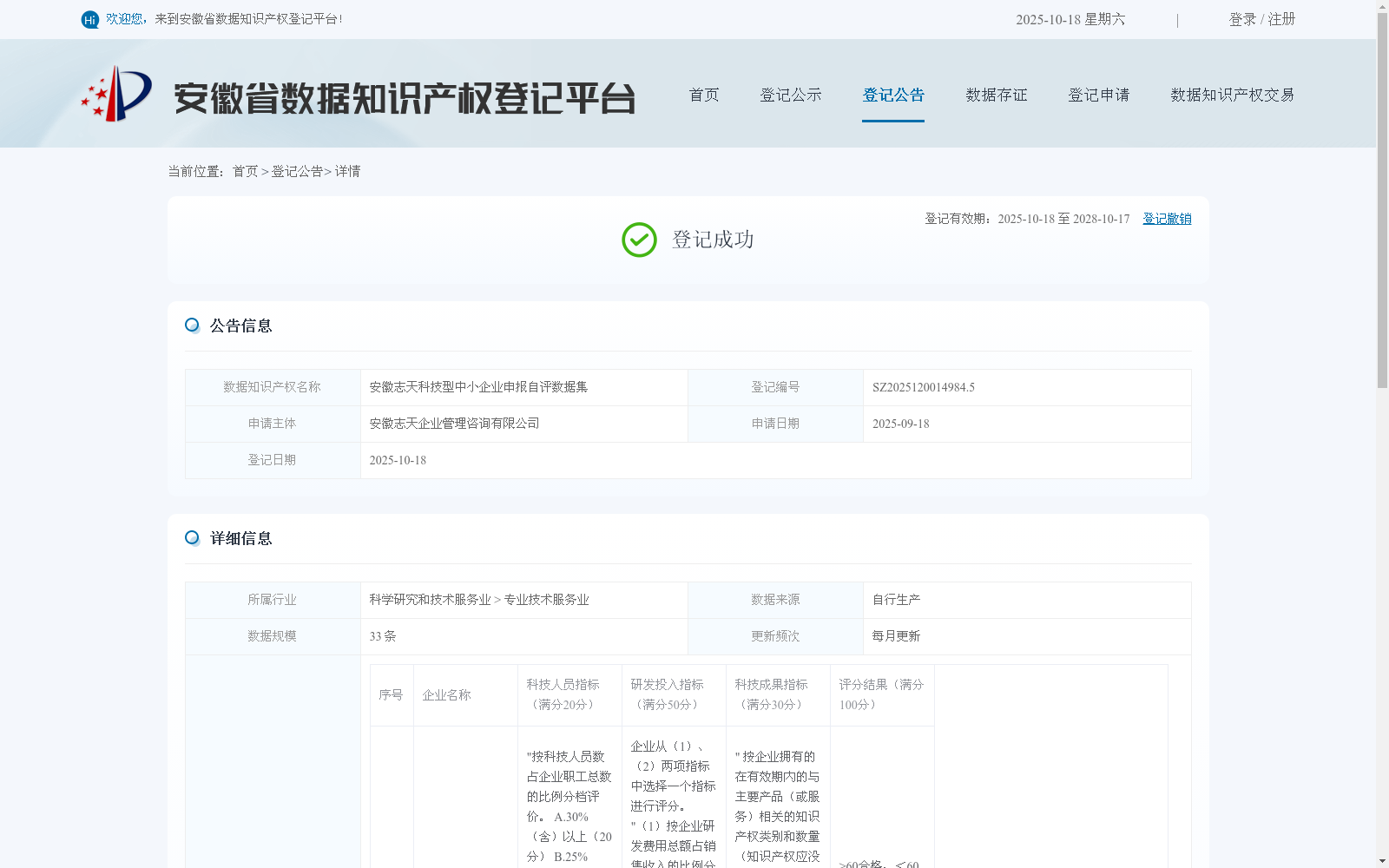Click the 登记编号 label cell
1389x868 pixels.
(775, 387)
